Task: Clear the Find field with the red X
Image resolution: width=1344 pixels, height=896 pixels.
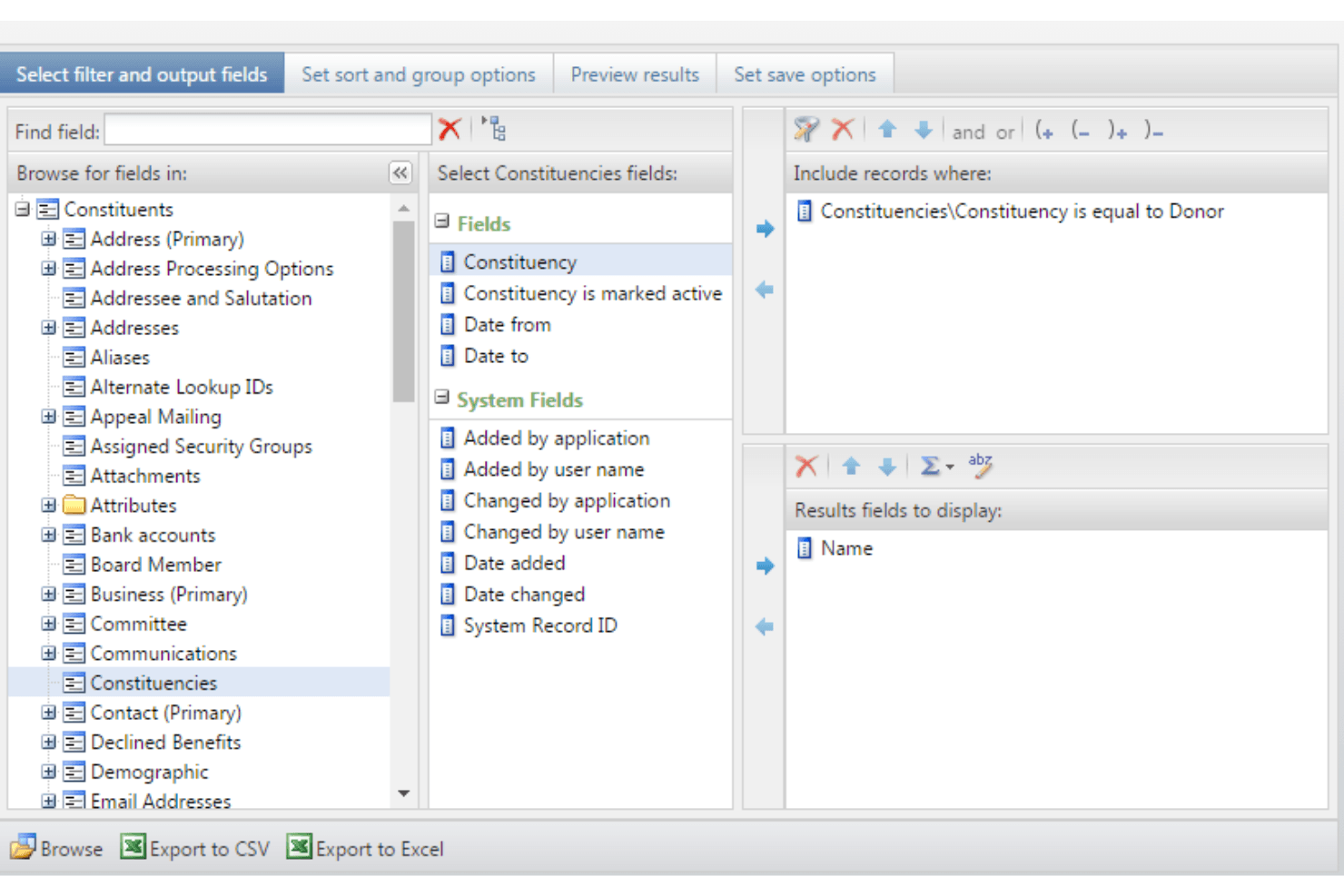Action: coord(450,130)
